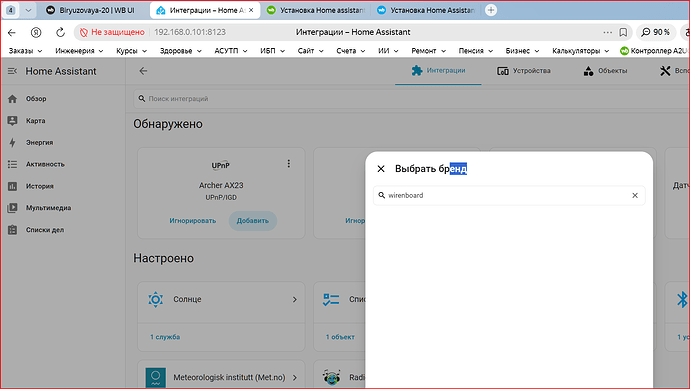Open the Инженерия bookmarks folder
690x389 pixels.
(x=79, y=51)
